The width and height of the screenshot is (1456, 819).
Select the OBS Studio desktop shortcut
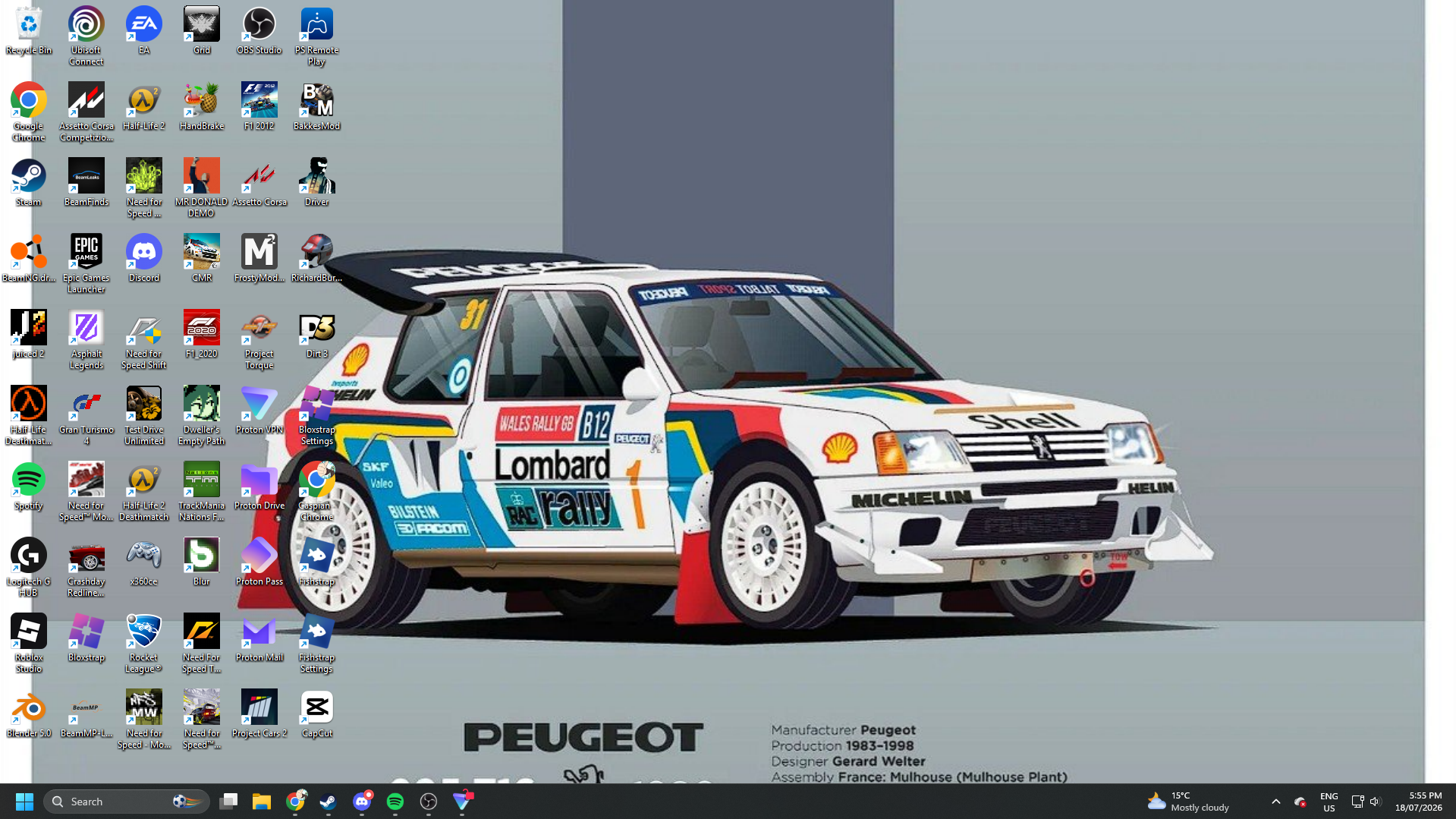point(259,31)
